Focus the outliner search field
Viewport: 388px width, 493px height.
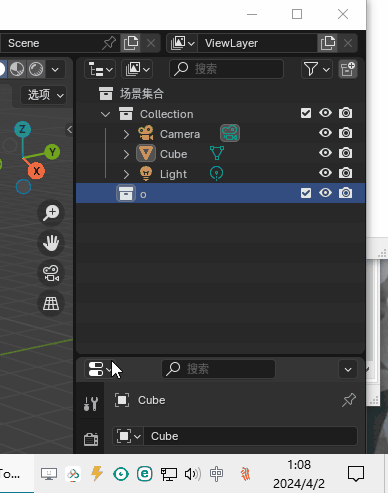click(227, 69)
